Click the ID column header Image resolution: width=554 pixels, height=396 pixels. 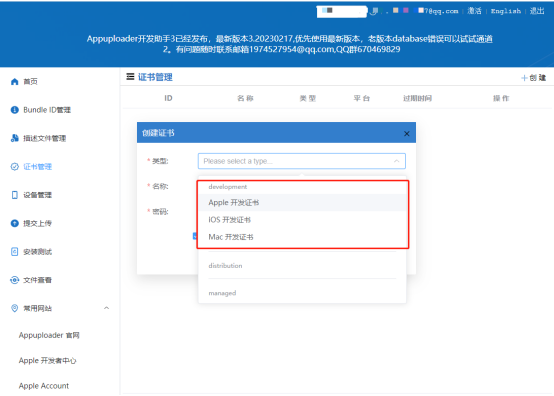pos(168,98)
